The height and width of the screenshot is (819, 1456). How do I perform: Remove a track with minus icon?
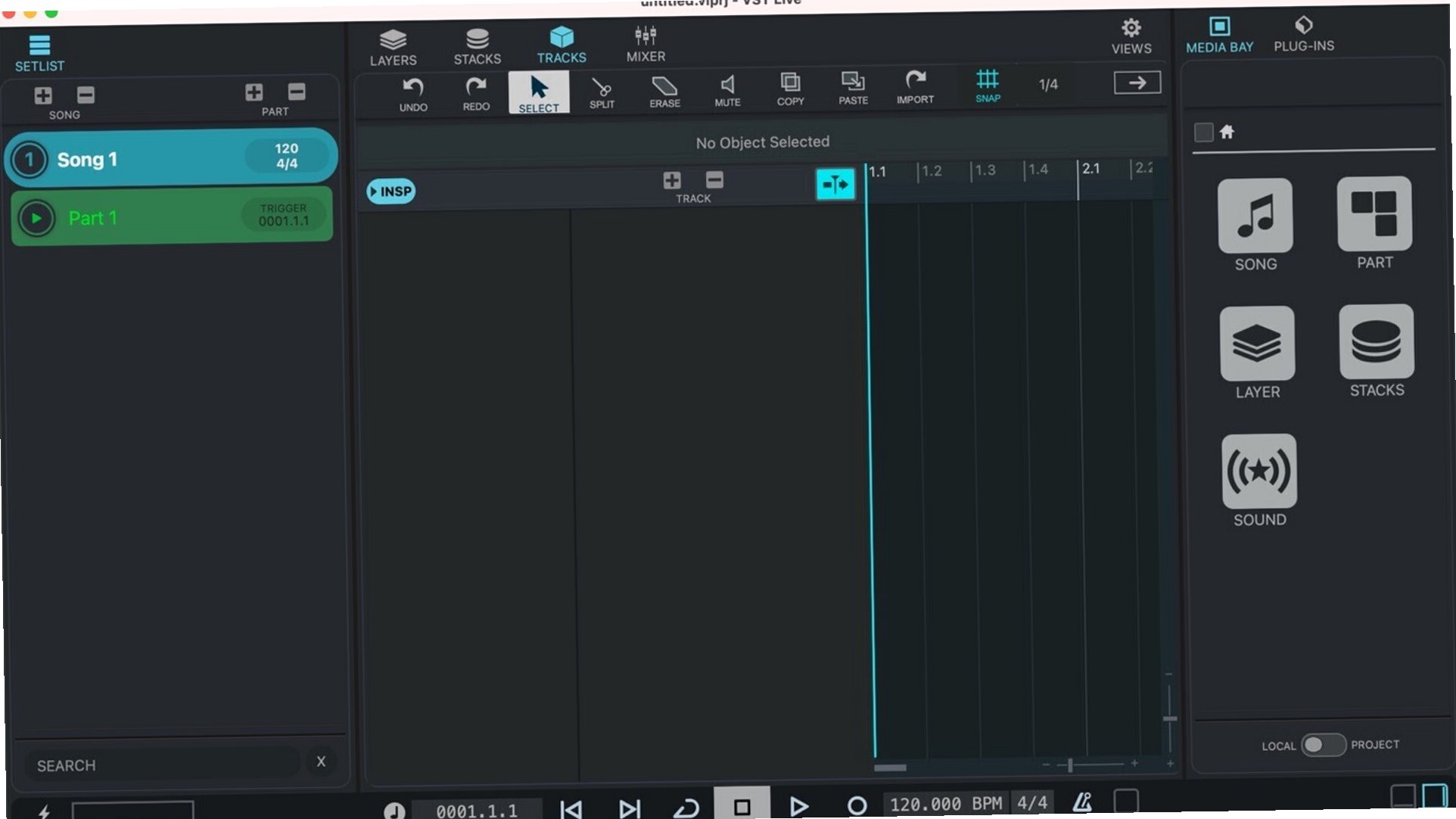tap(714, 179)
